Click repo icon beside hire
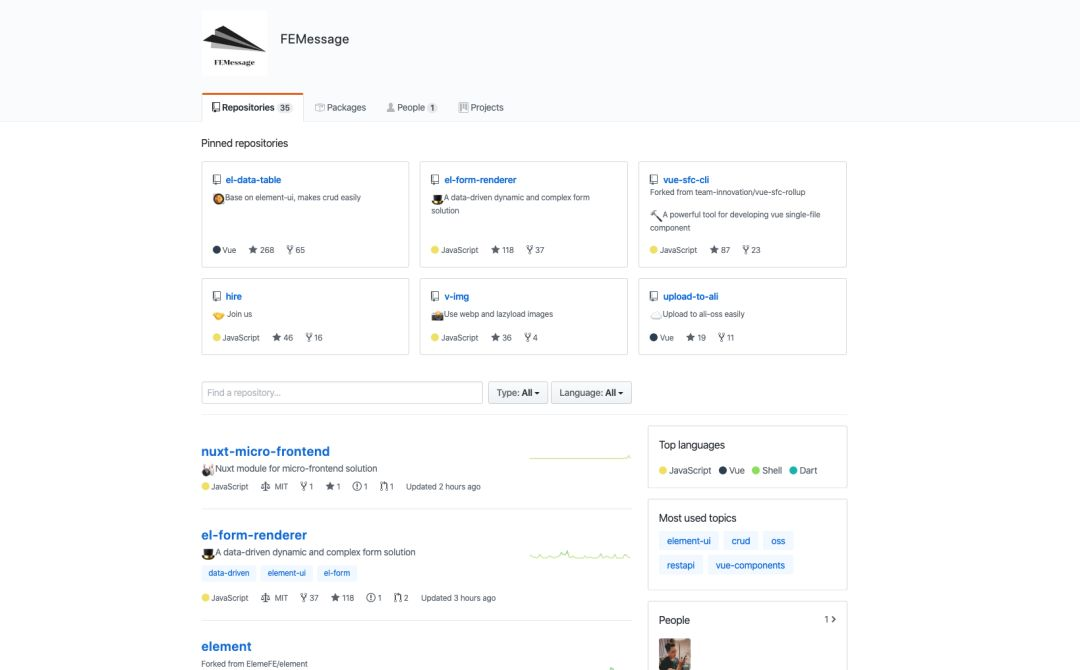The width and height of the screenshot is (1080, 670). [217, 296]
